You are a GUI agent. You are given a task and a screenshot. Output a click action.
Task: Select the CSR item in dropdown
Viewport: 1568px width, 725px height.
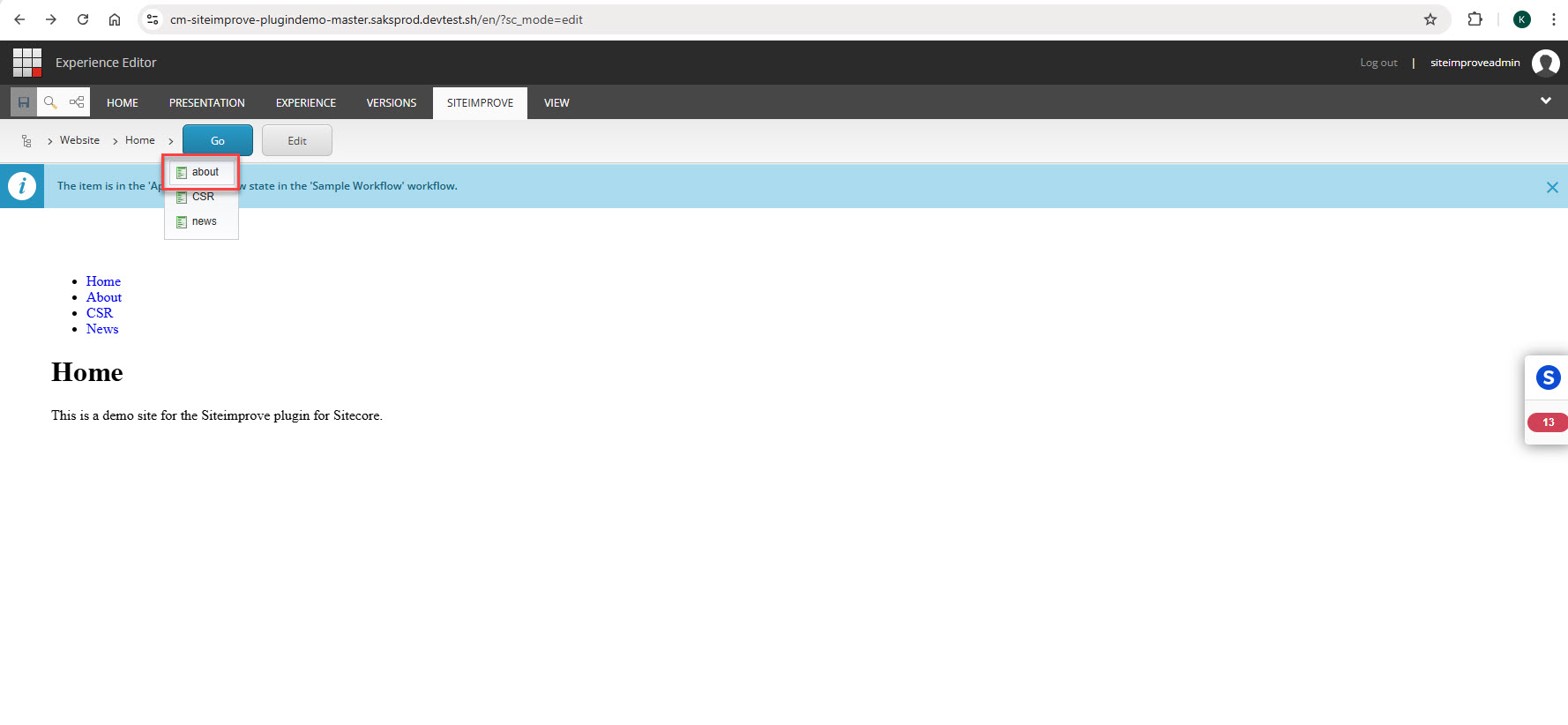[201, 197]
